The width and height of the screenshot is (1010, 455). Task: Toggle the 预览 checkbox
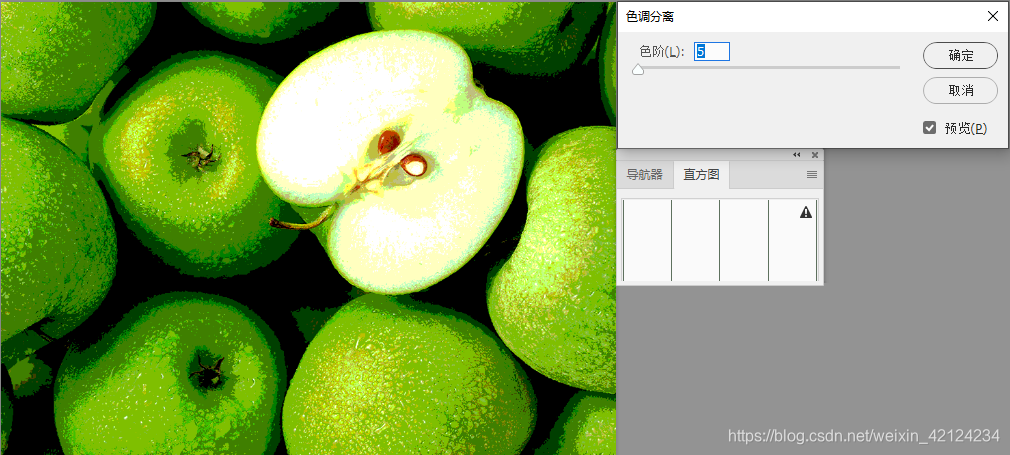929,128
